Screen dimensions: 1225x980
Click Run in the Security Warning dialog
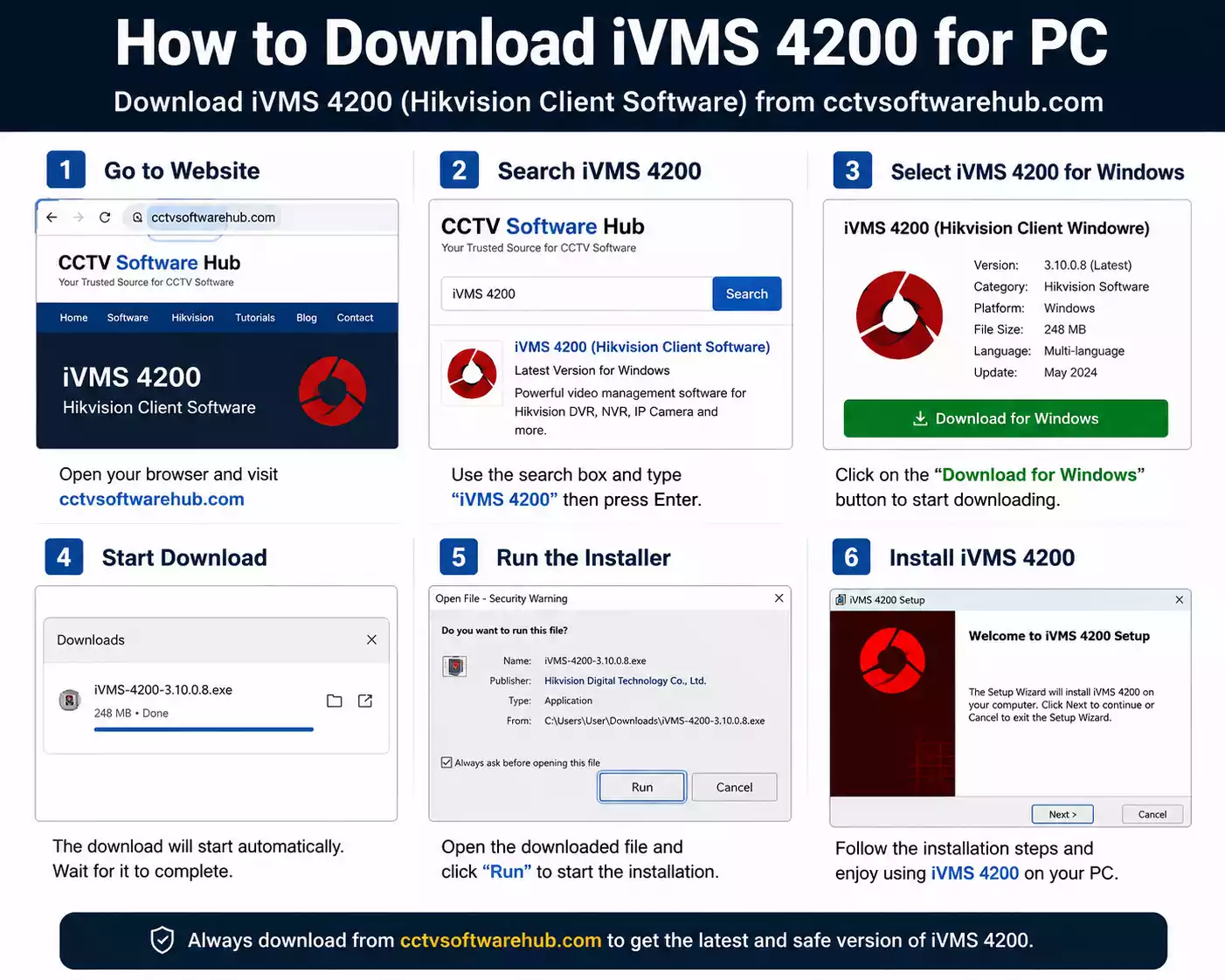pos(642,787)
